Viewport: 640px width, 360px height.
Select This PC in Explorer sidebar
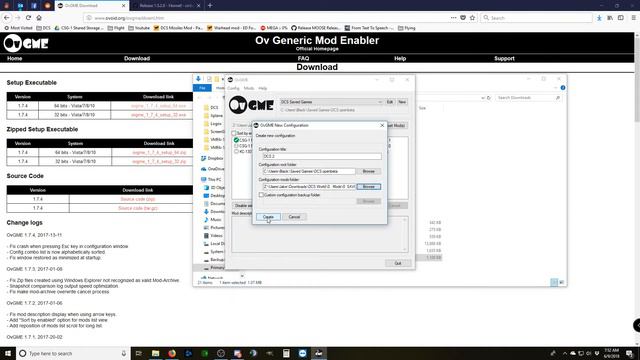click(211, 180)
